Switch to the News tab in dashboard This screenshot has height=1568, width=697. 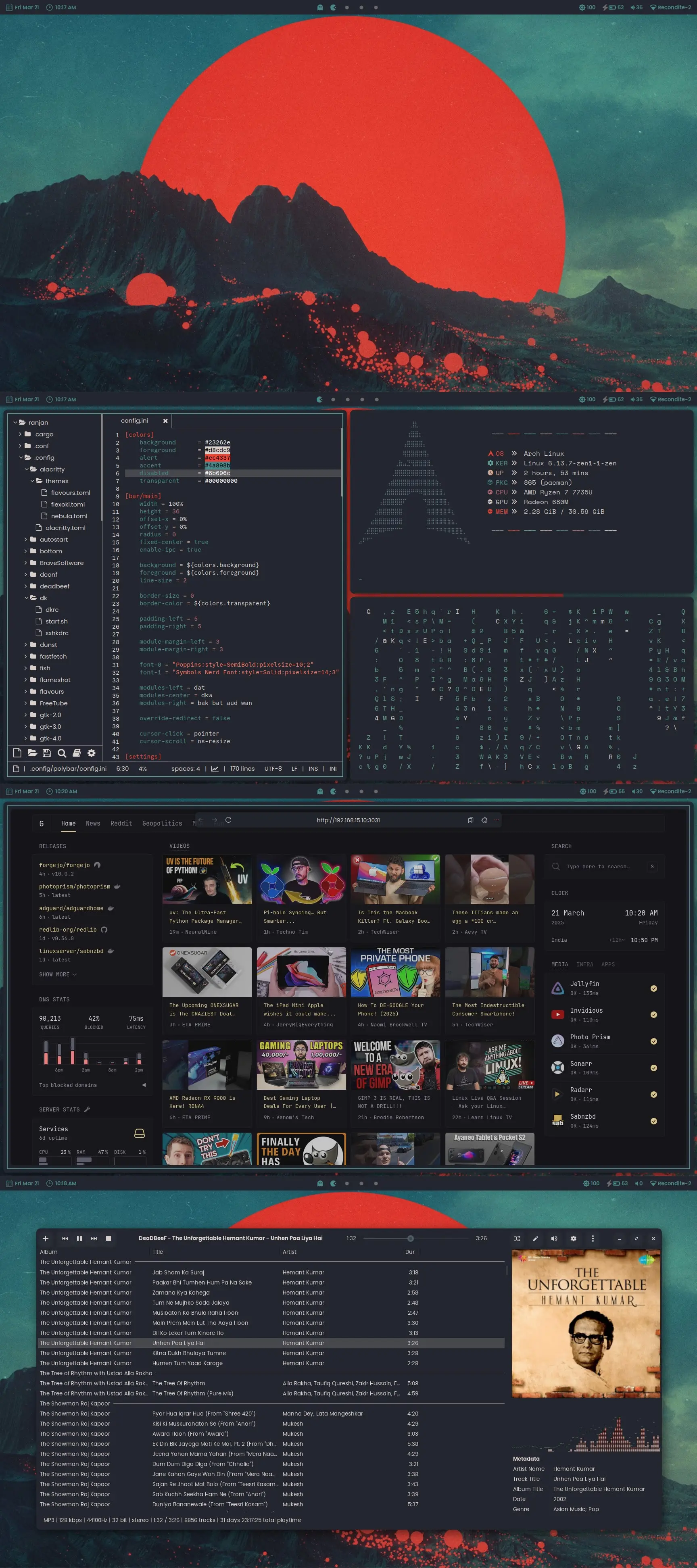(x=92, y=823)
